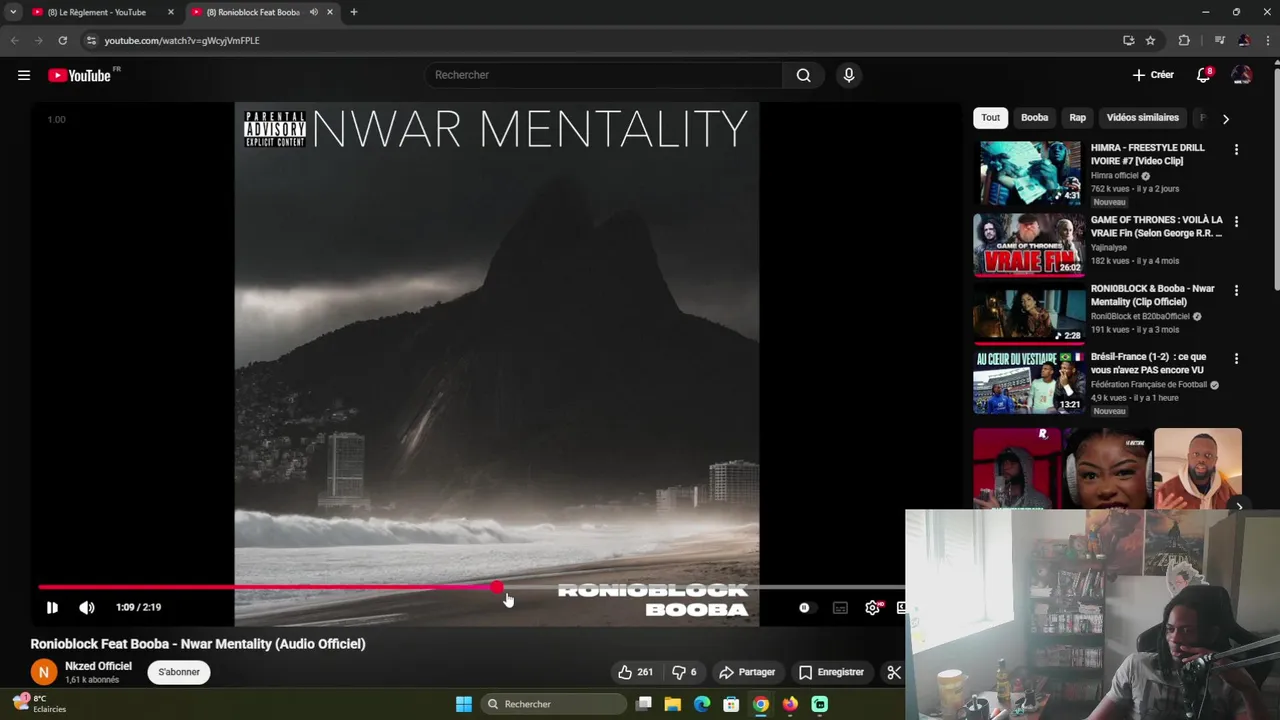Open Chrome extensions puzzle icon
The width and height of the screenshot is (1280, 720).
pyautogui.click(x=1184, y=40)
